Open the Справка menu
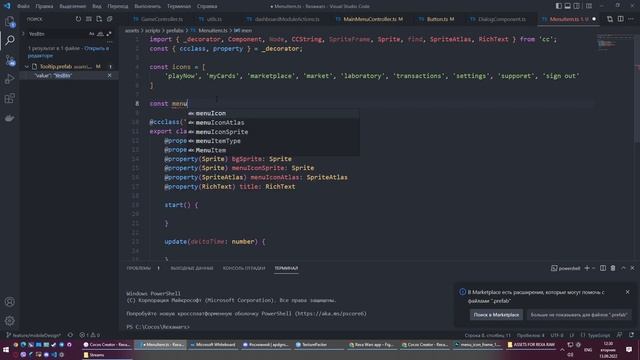Screen dimensions: 640x360 207,6
